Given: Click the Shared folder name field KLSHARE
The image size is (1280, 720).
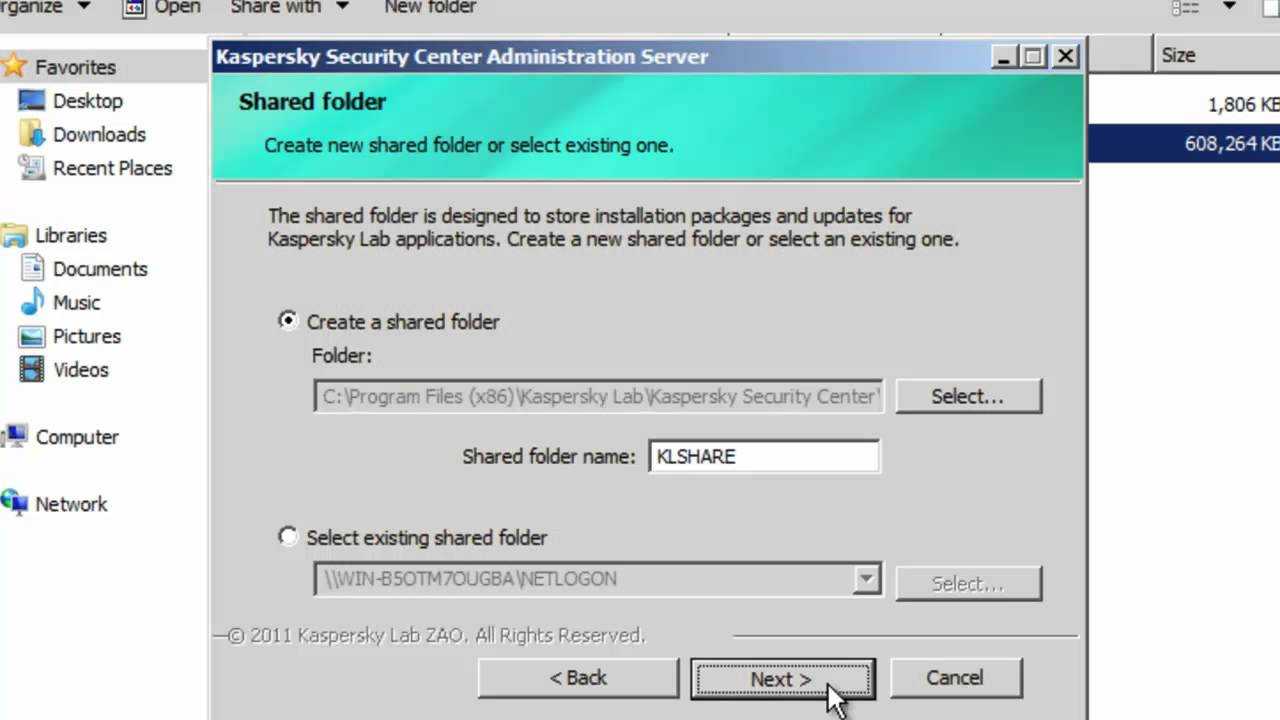Looking at the screenshot, I should tap(764, 456).
